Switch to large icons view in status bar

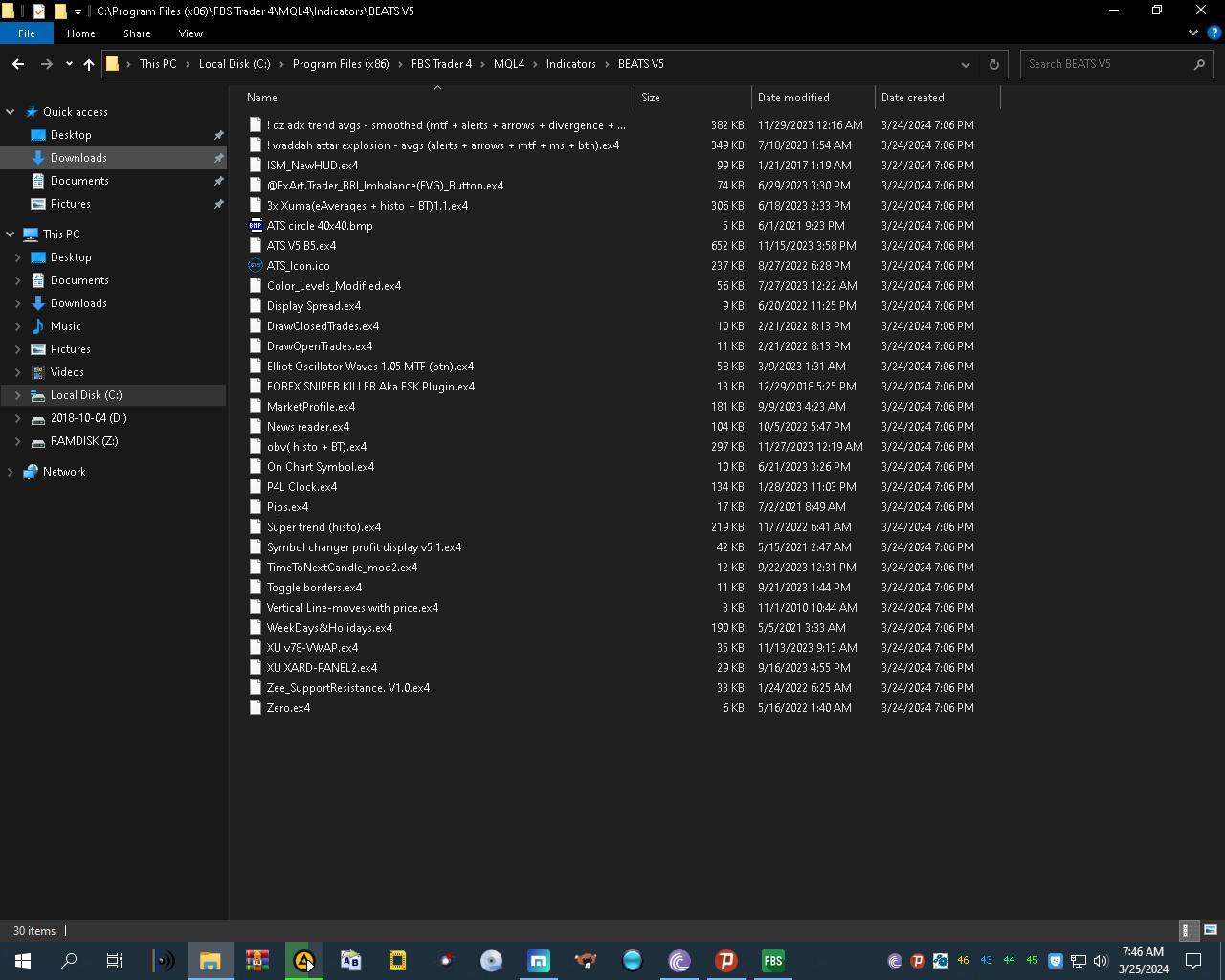click(x=1210, y=929)
